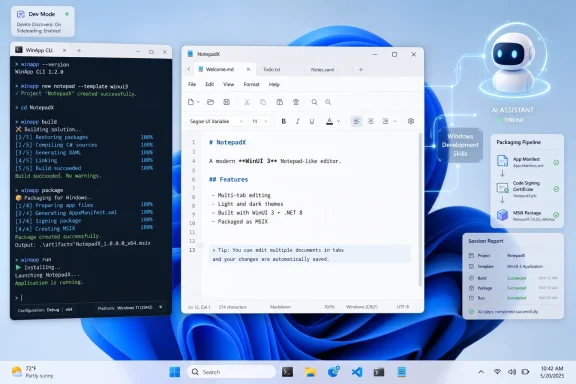Toggle italic formatting in NotepadX
Image resolution: width=576 pixels, height=384 pixels.
[298, 121]
